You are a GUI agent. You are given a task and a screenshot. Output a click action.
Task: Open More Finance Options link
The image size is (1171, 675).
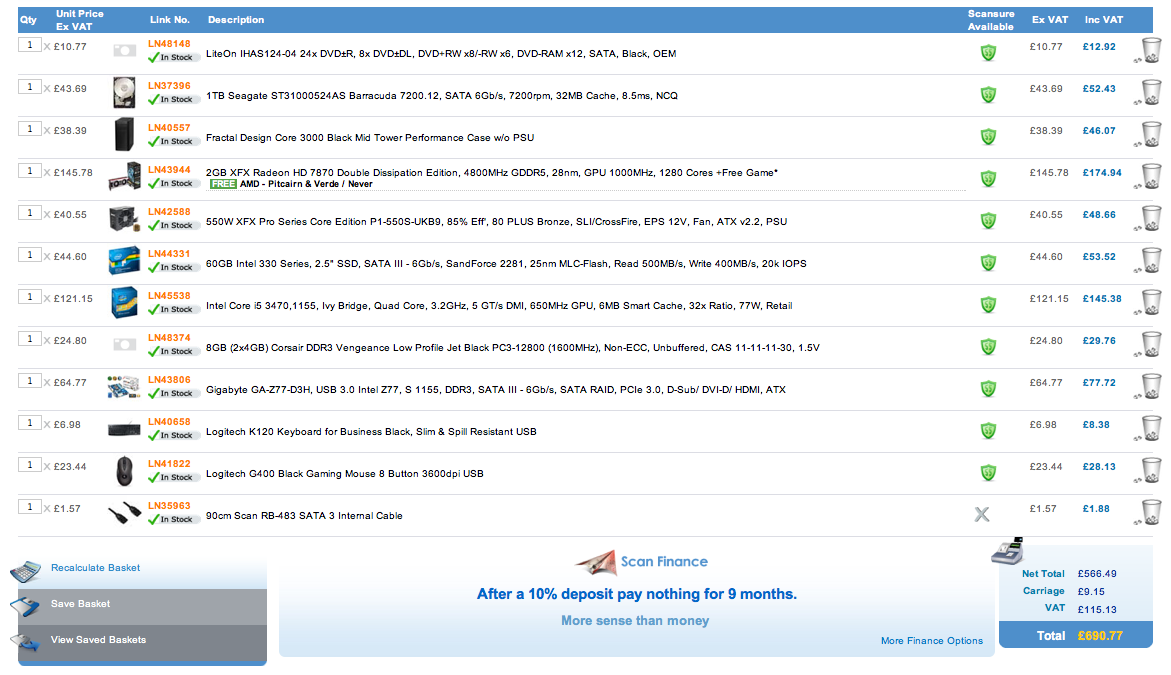pyautogui.click(x=932, y=641)
